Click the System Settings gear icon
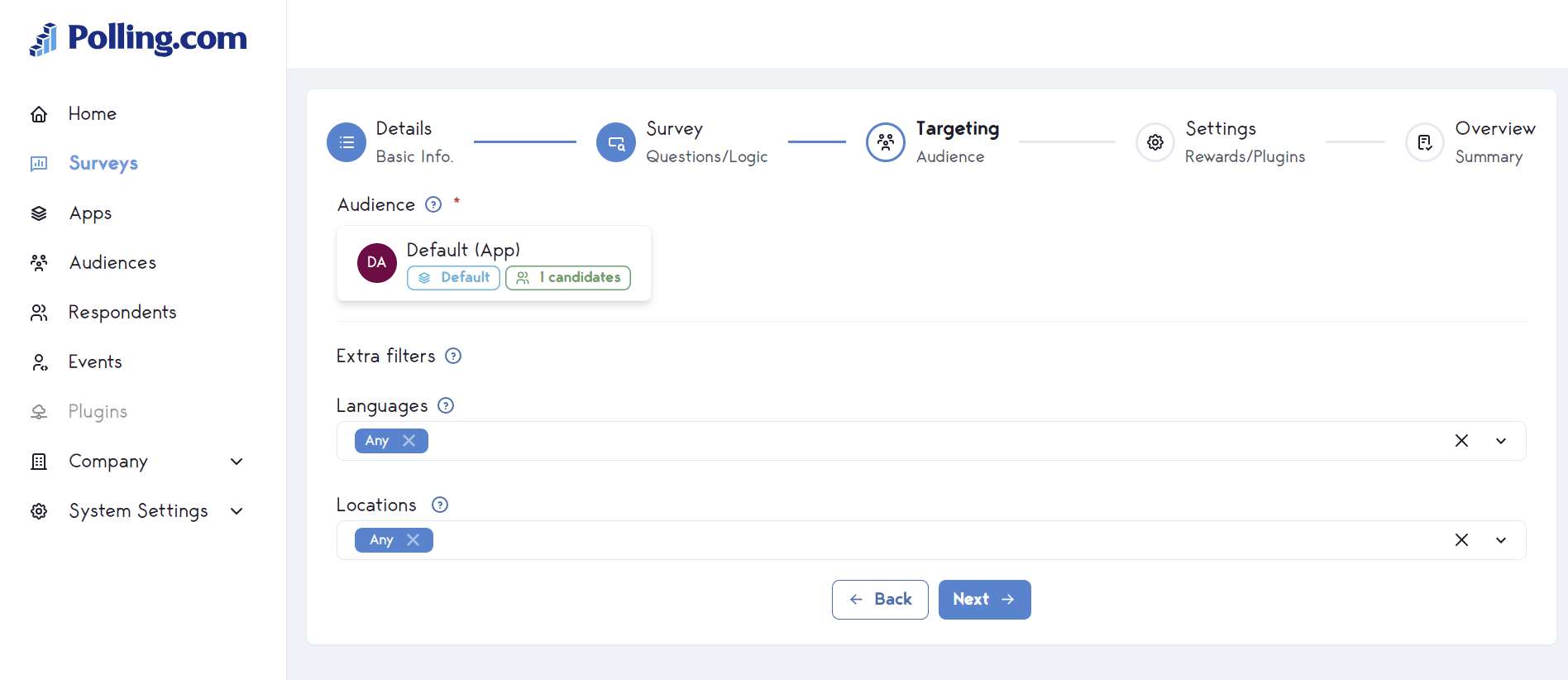The width and height of the screenshot is (1568, 680). coord(39,511)
